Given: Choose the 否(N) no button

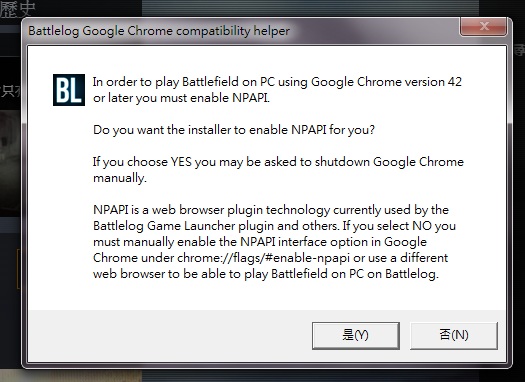Looking at the screenshot, I should coord(454,335).
